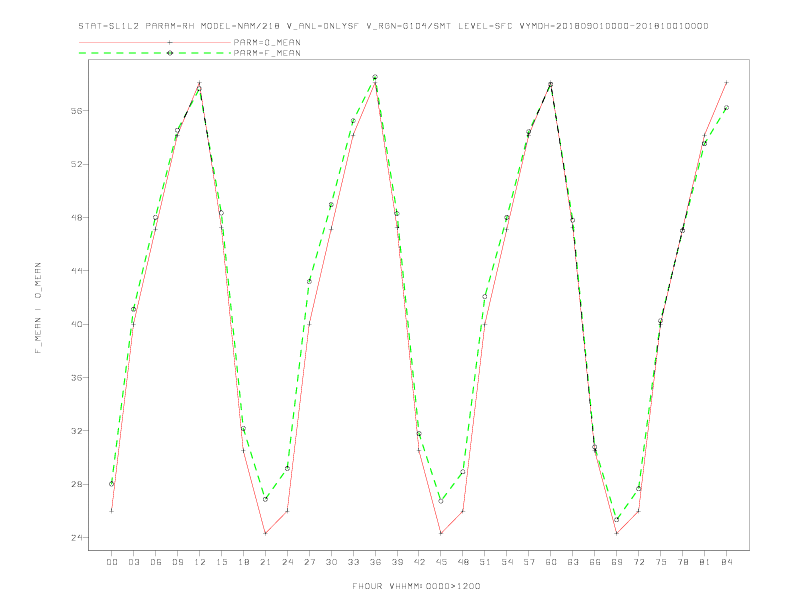Click the x-axis tick label 75
This screenshot has width=792, height=612.
(x=661, y=562)
